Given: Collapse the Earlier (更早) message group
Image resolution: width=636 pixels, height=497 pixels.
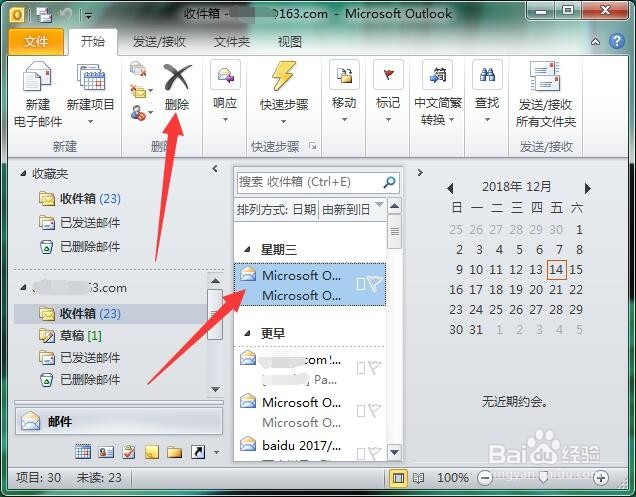Looking at the screenshot, I should (x=247, y=333).
